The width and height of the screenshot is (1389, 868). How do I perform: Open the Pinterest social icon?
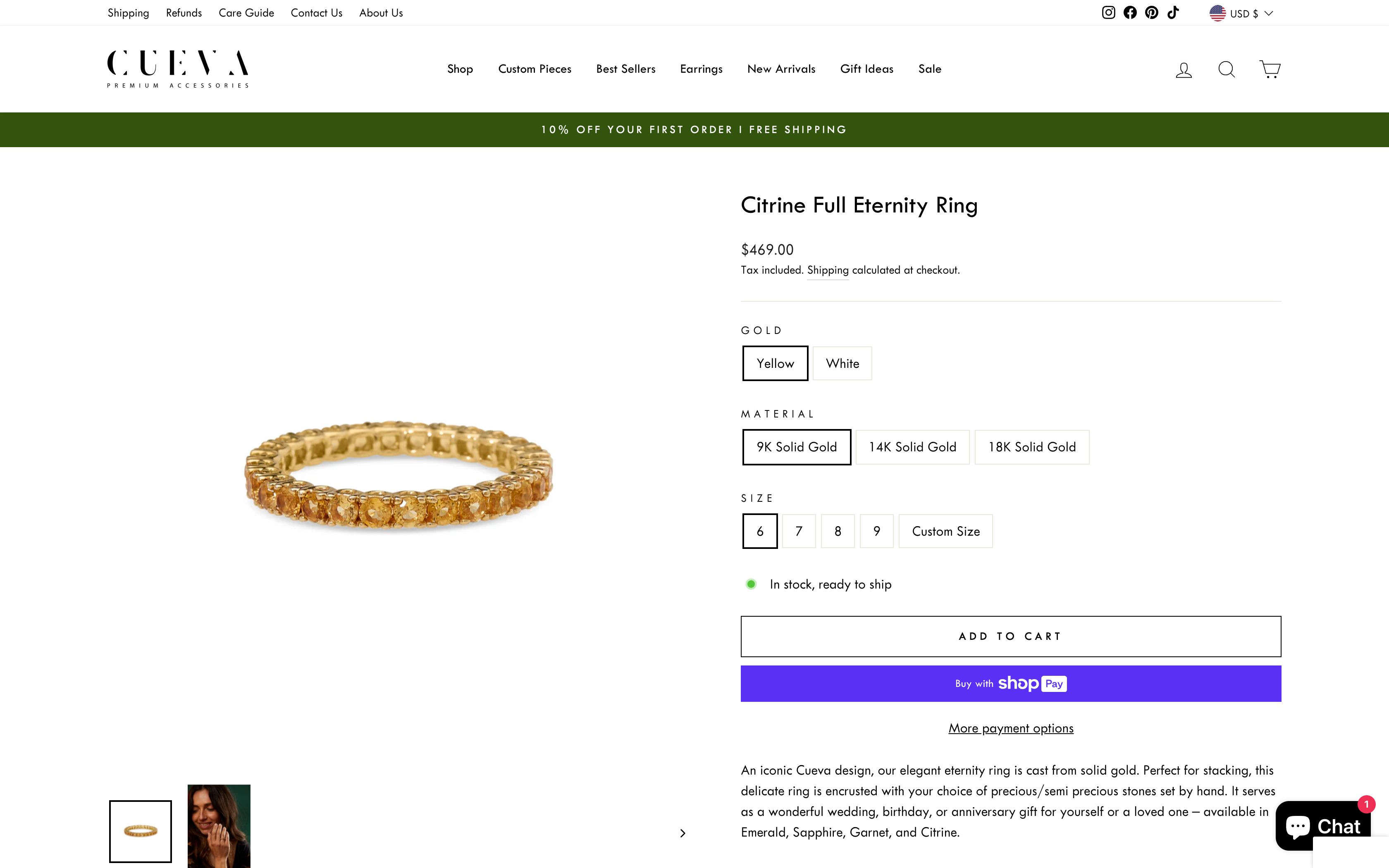(x=1151, y=12)
